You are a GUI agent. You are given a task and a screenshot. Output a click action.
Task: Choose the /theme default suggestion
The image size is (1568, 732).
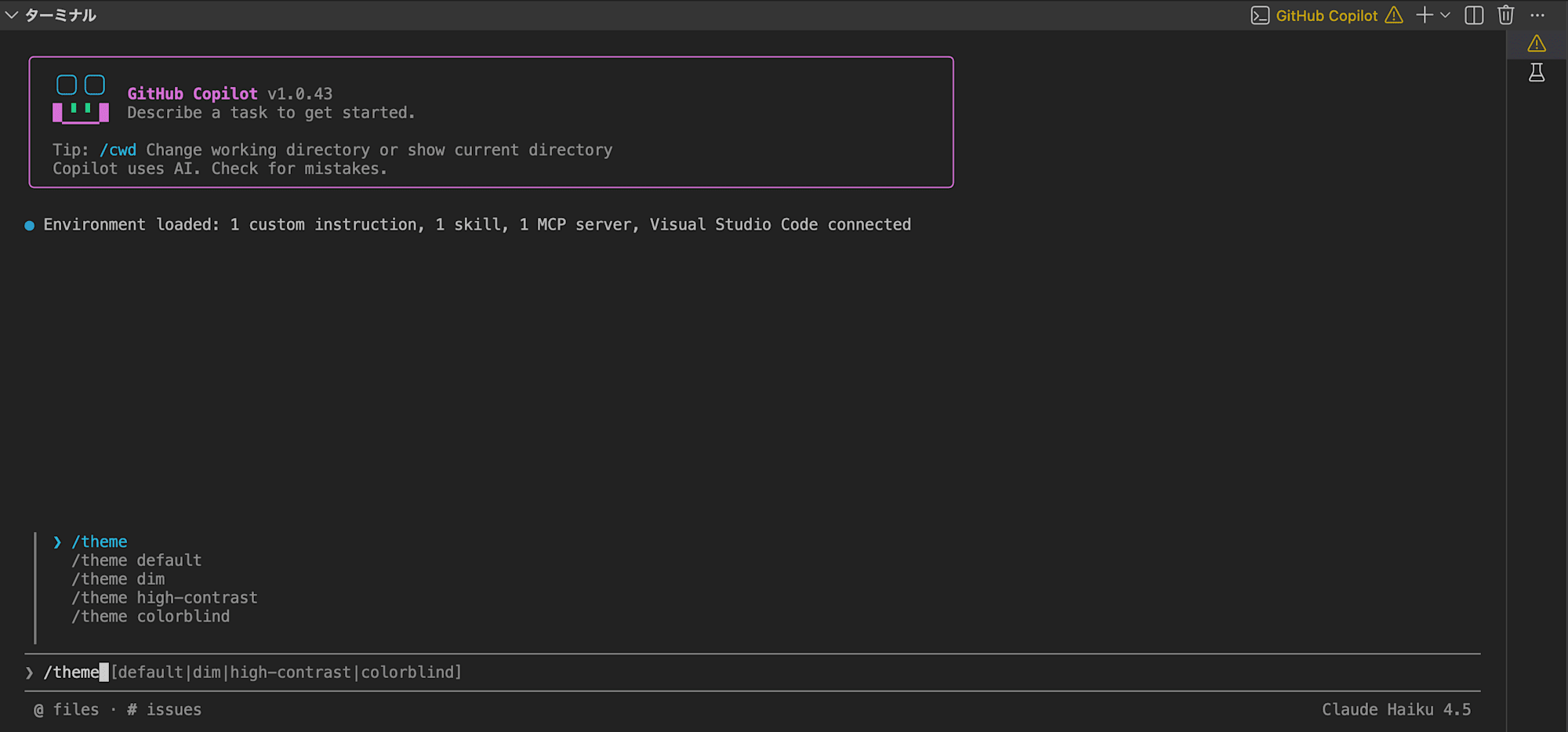pyautogui.click(x=136, y=560)
